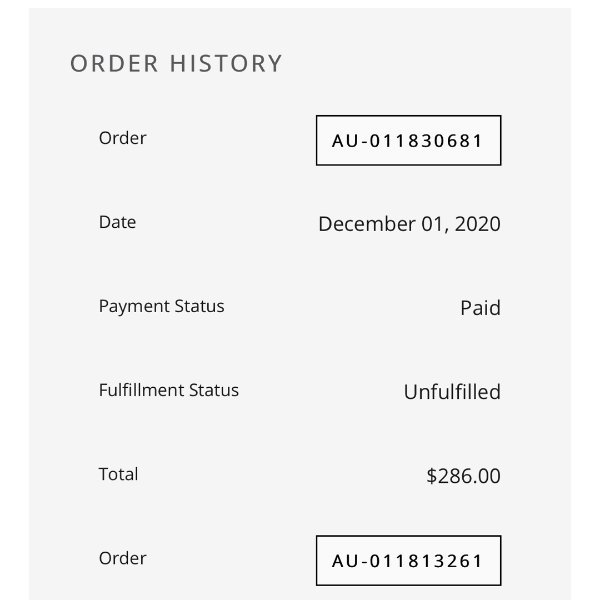Click the word Unfulfilled
Image resolution: width=600 pixels, height=600 pixels.
452,392
